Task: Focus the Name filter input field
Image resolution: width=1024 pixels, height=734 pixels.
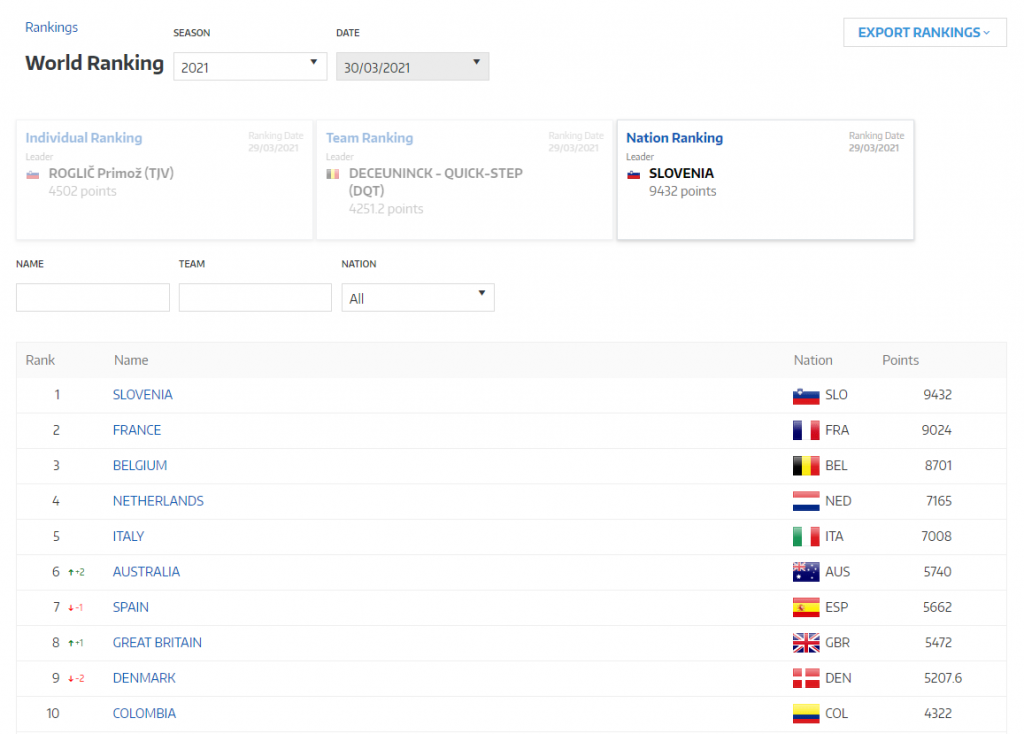Action: pyautogui.click(x=93, y=298)
